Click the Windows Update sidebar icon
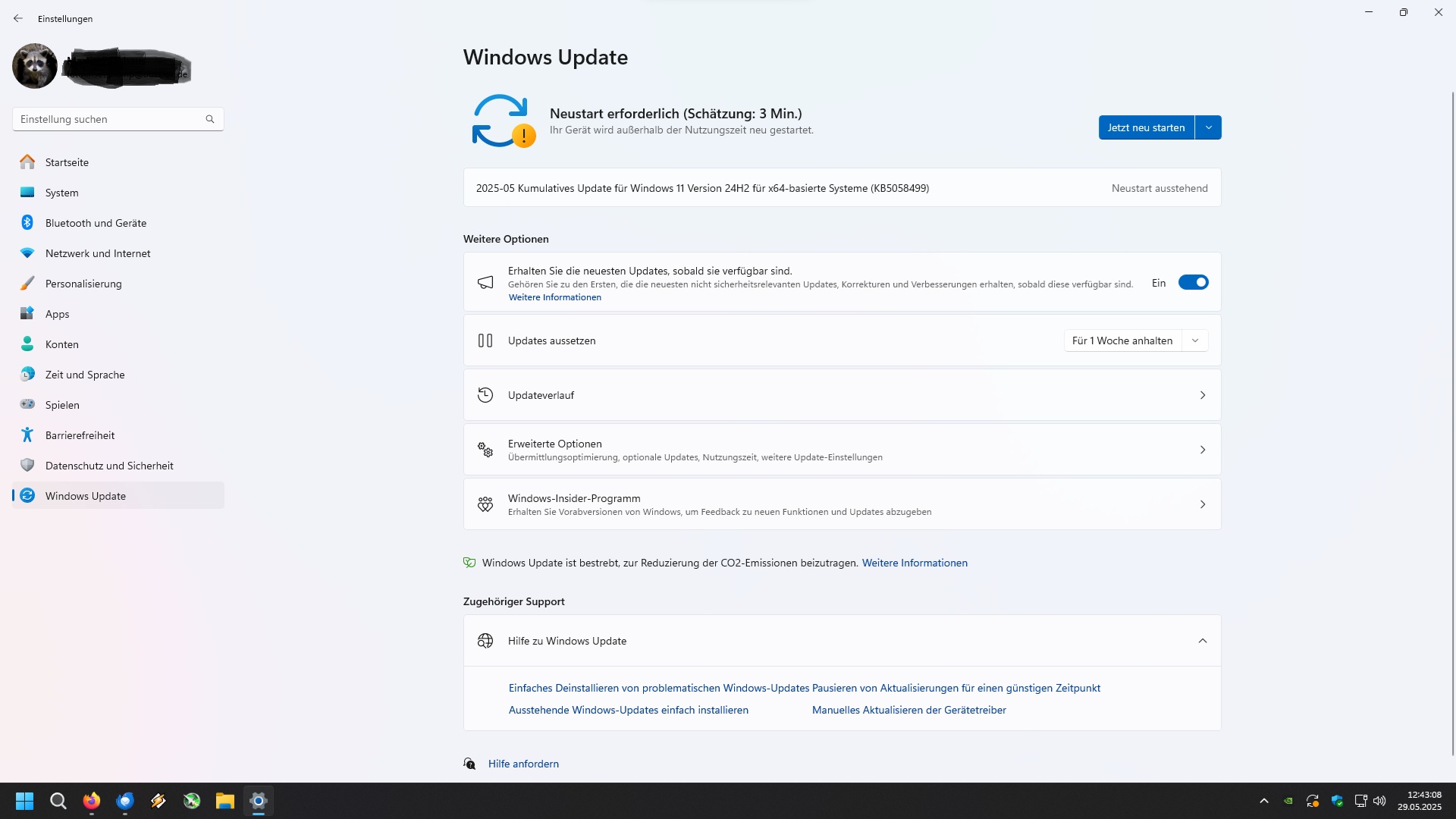Image resolution: width=1456 pixels, height=819 pixels. (27, 496)
